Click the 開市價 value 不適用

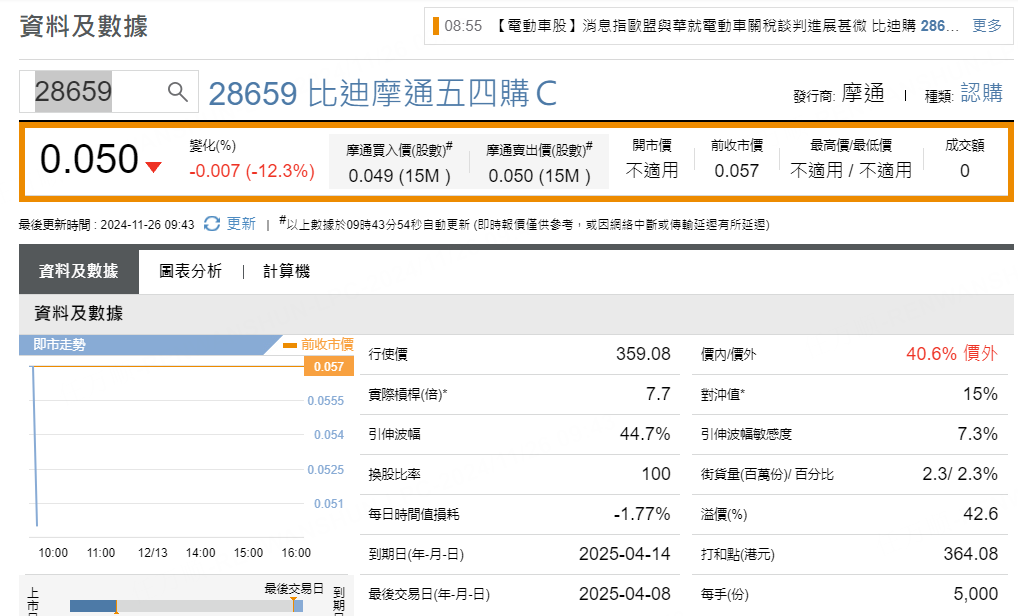[x=652, y=171]
